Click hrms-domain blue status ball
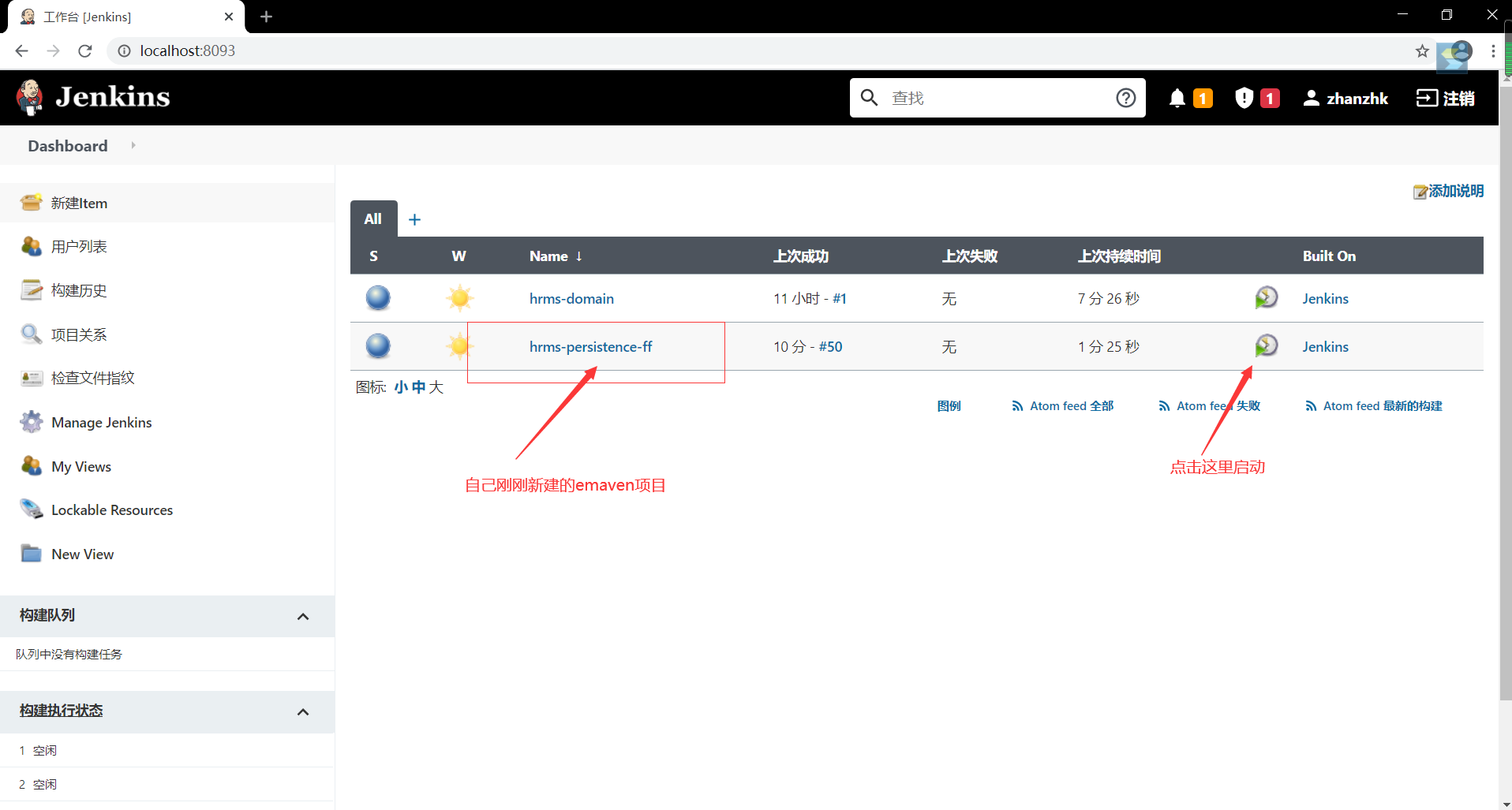The width and height of the screenshot is (1512, 810). 378,298
